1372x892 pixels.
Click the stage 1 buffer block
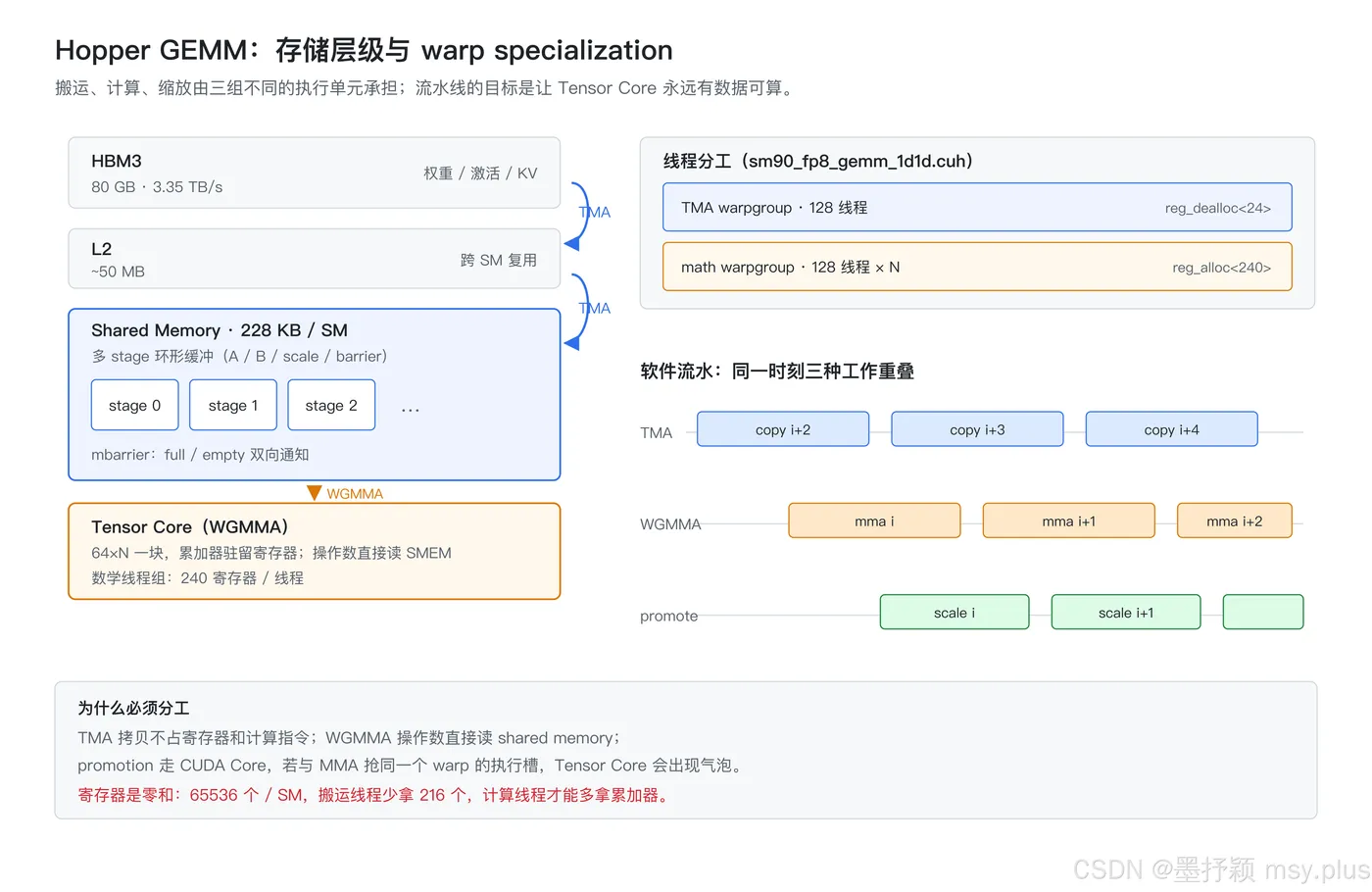coord(233,405)
